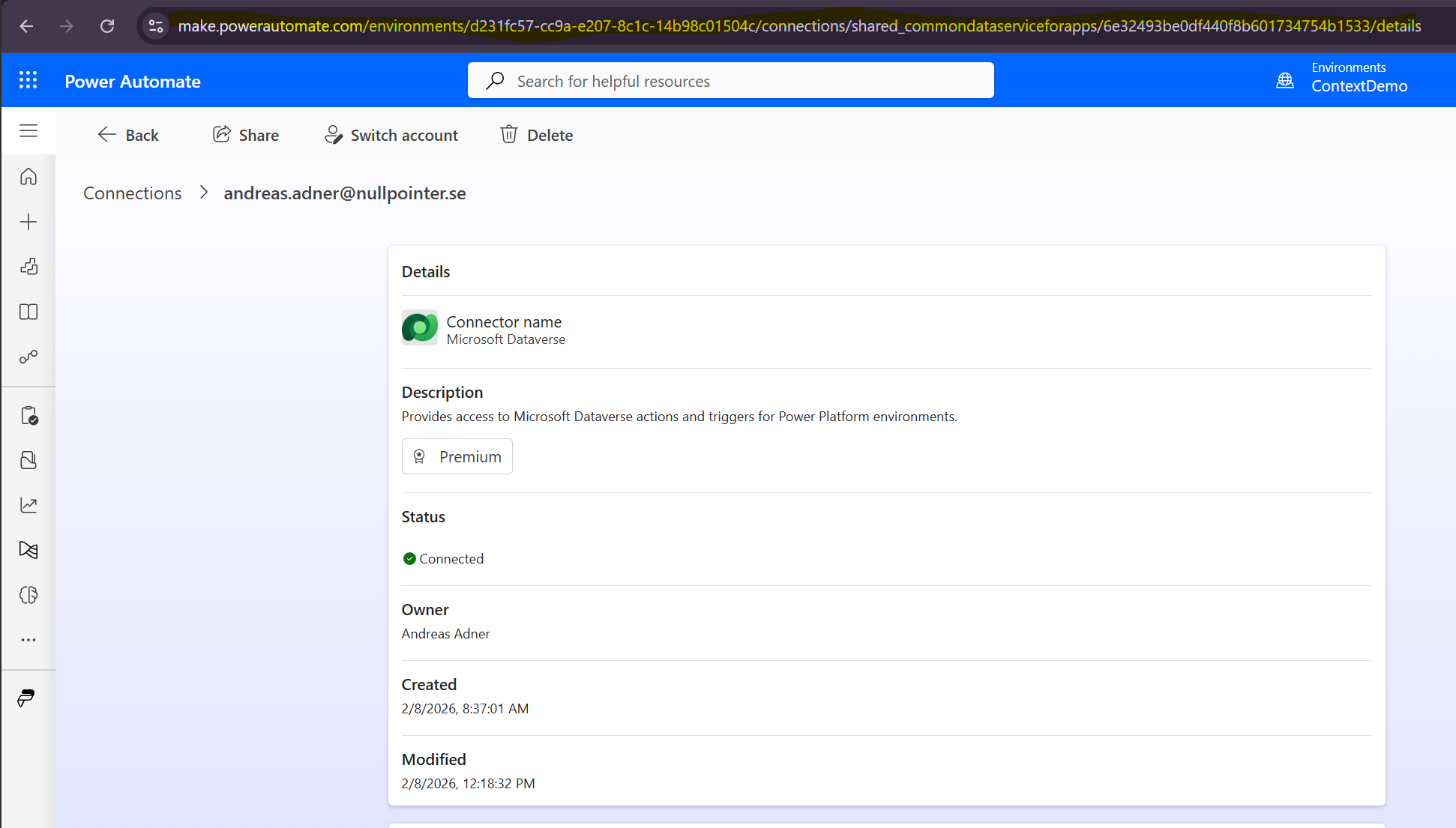Image resolution: width=1456 pixels, height=828 pixels.
Task: Open Process mining chart icon in sidebar
Action: click(28, 505)
